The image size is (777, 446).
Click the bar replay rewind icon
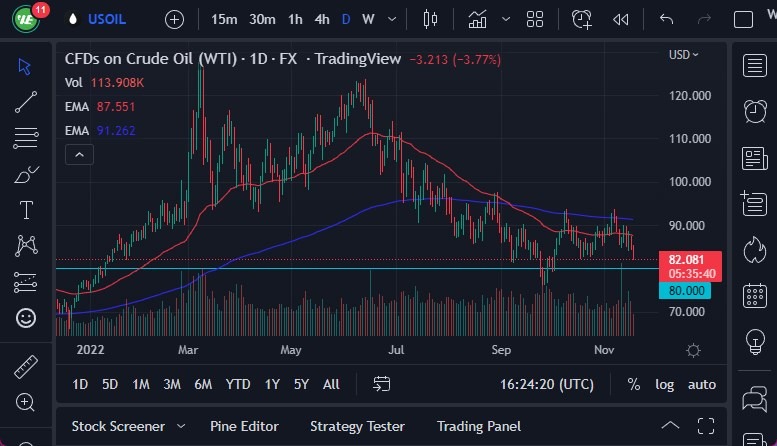(621, 19)
